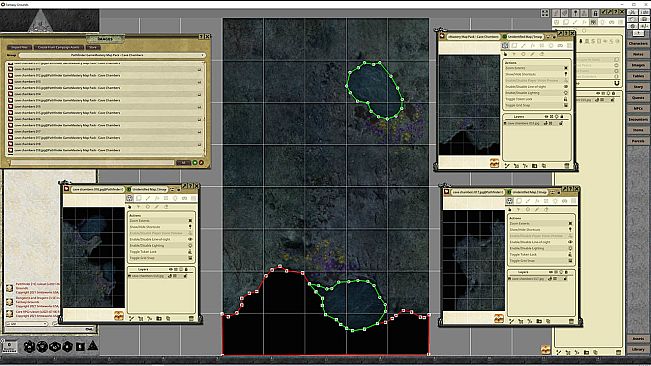Open the NPCs sidebar button

point(638,108)
